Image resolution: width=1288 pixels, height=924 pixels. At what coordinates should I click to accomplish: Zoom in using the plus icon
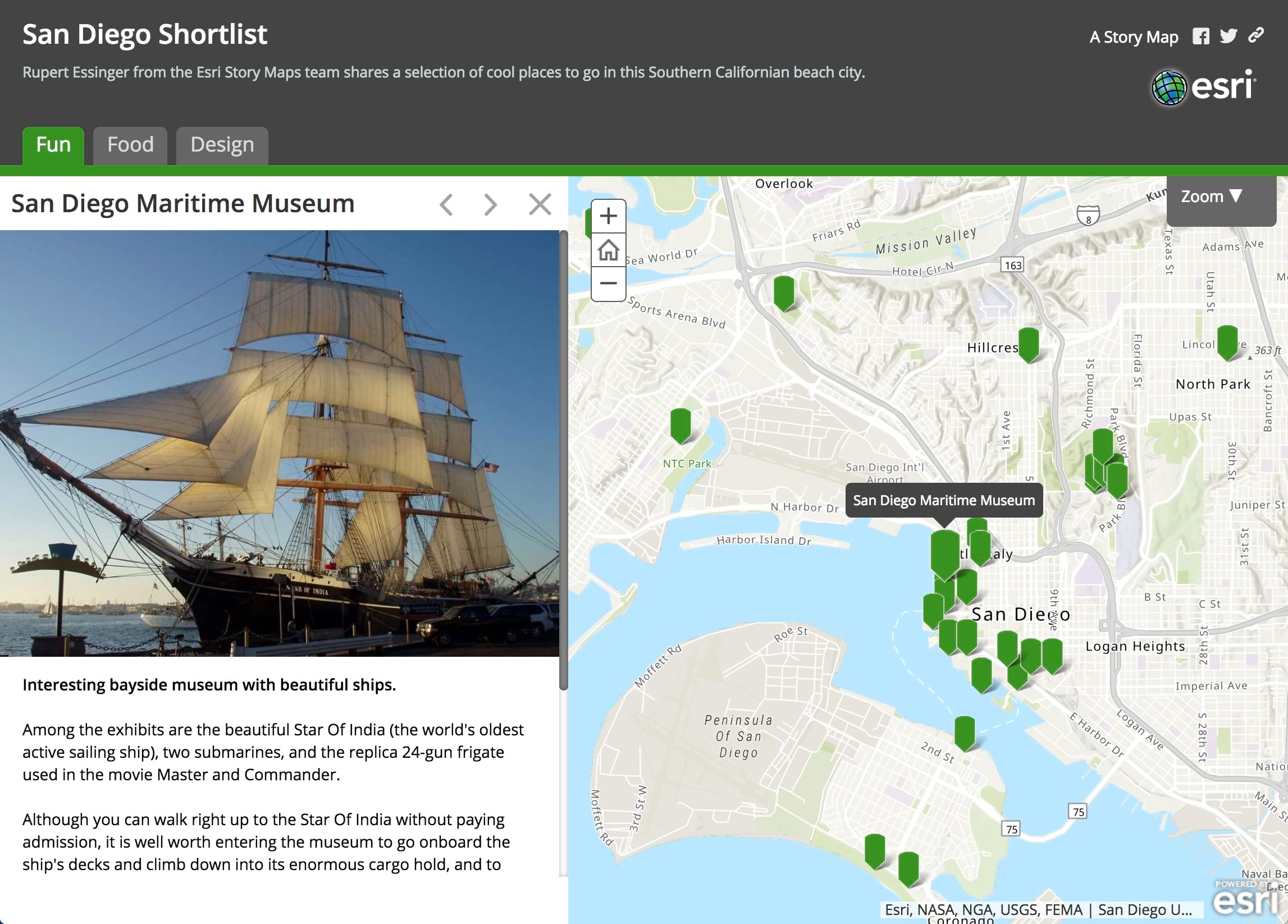[608, 216]
